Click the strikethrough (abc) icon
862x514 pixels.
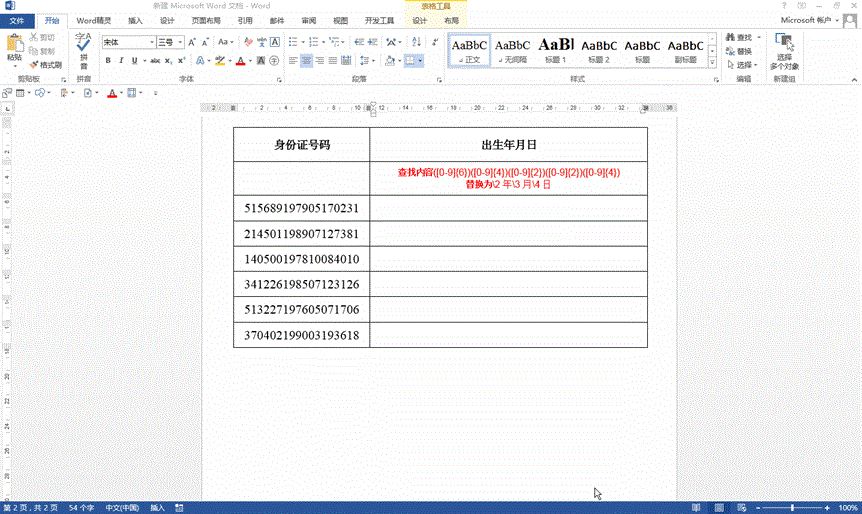154,61
